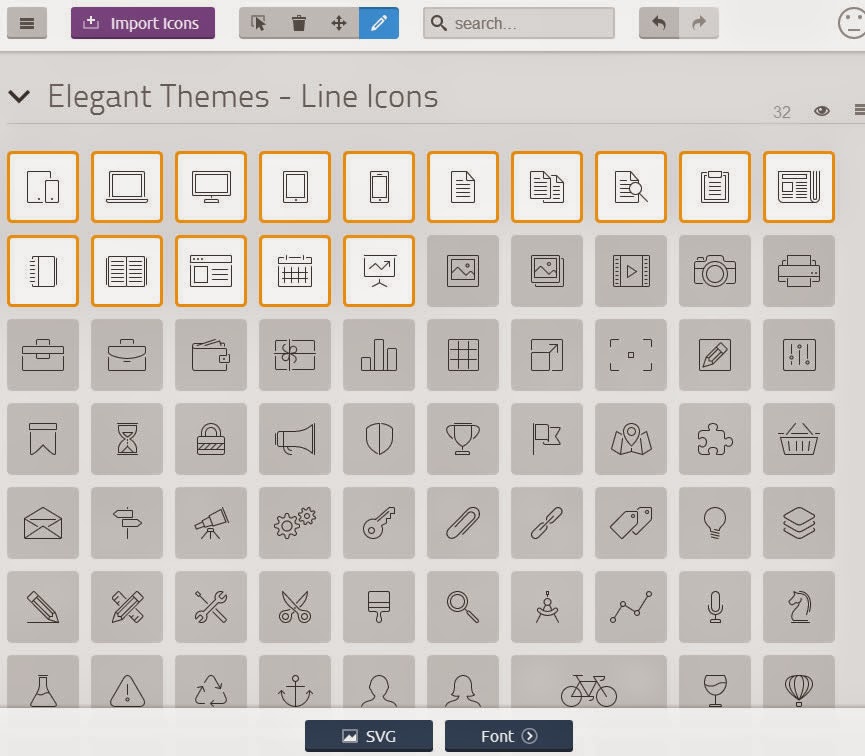Select the trophy icon
The image size is (865, 756).
point(462,439)
